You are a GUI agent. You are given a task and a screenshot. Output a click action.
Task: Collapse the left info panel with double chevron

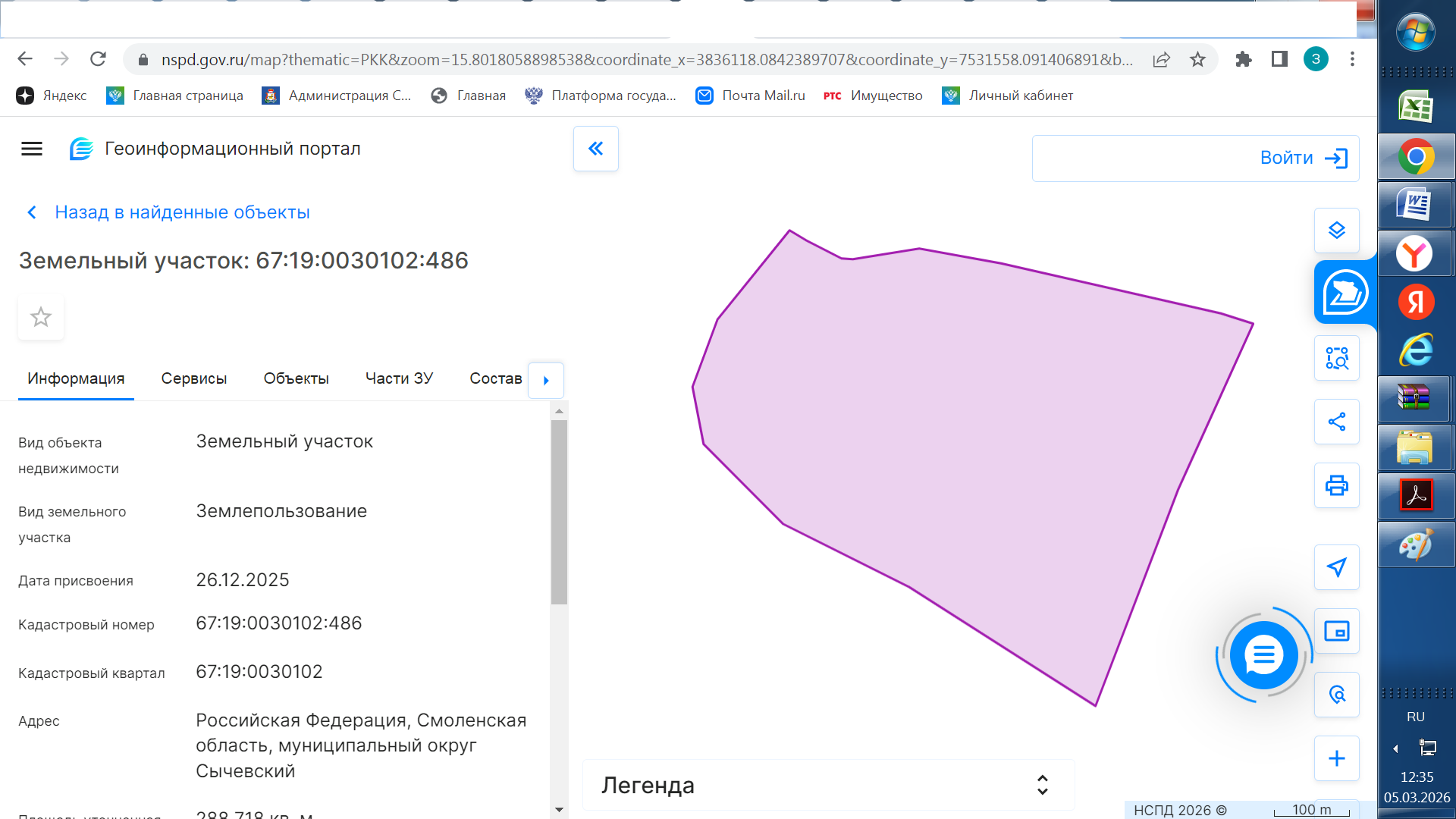click(x=596, y=149)
